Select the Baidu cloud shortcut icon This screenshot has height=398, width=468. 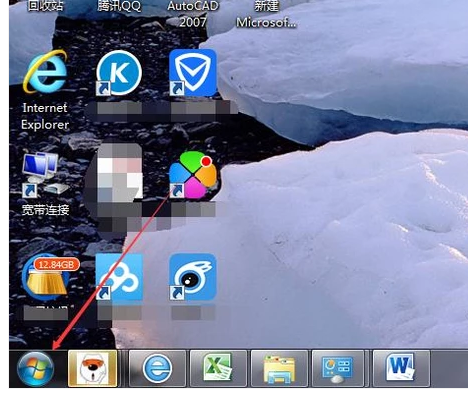[119, 277]
